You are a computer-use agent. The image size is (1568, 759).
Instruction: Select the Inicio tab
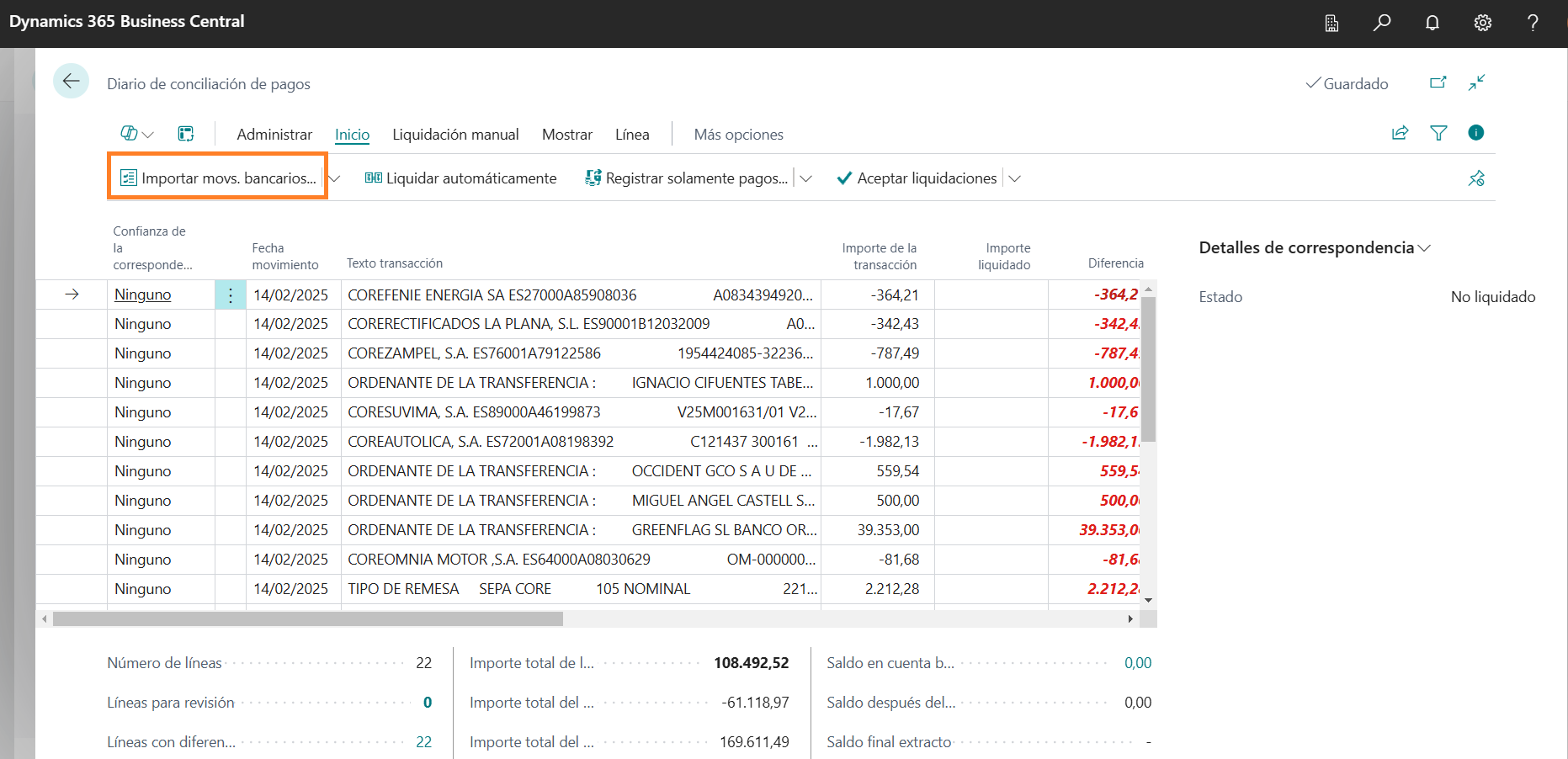[x=352, y=135]
